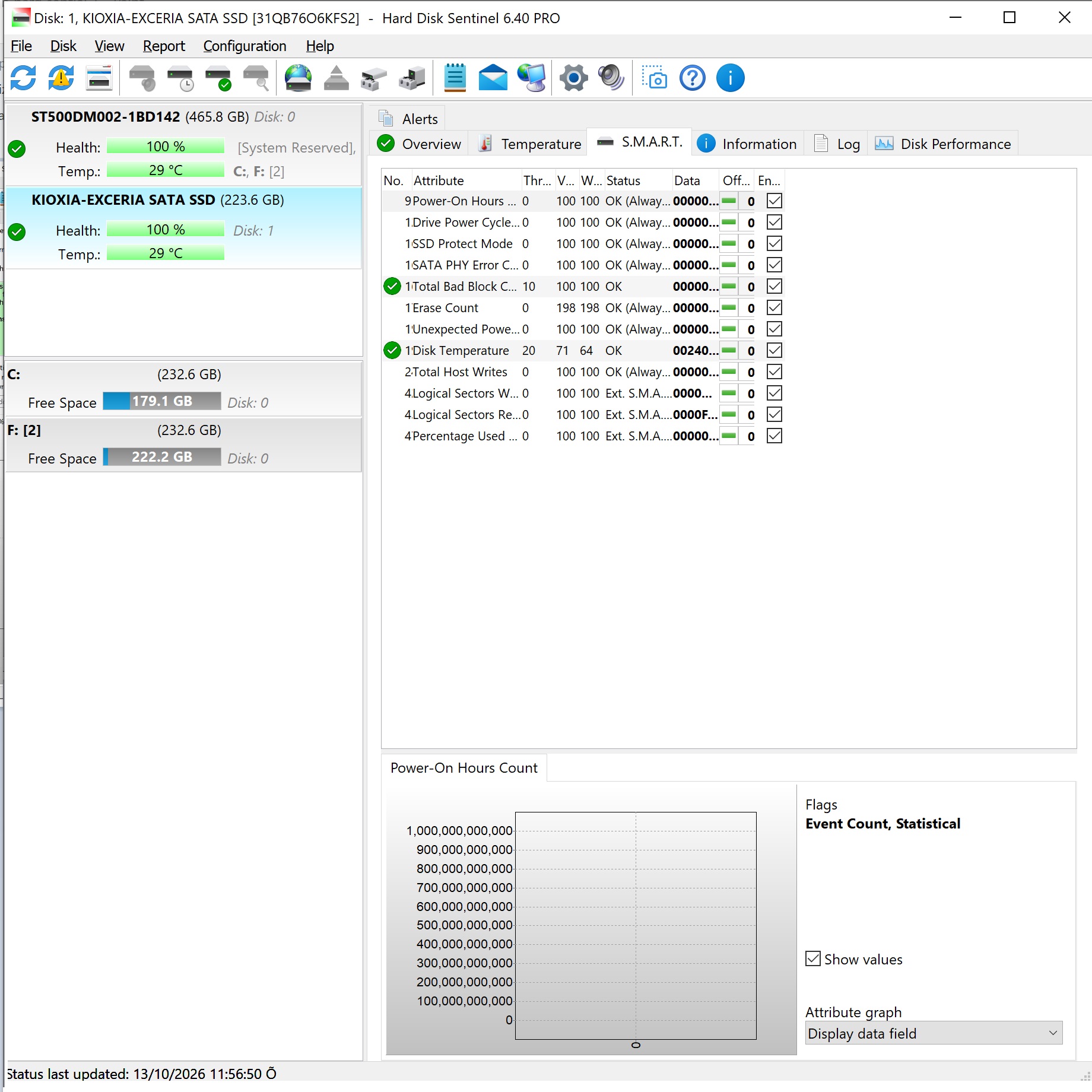This screenshot has width=1092, height=1092.
Task: Click the Attribute column header
Action: [465, 180]
